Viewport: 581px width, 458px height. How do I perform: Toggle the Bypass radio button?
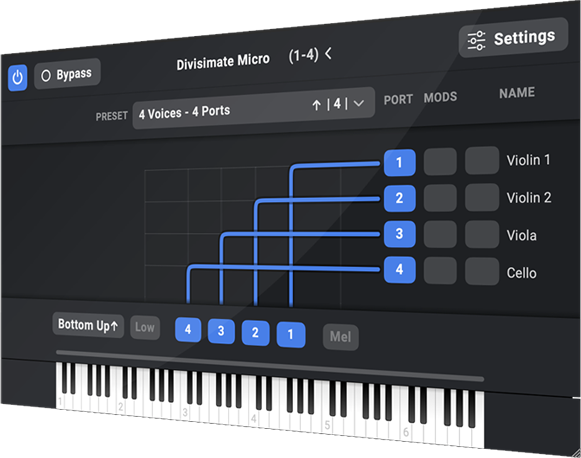tap(46, 76)
